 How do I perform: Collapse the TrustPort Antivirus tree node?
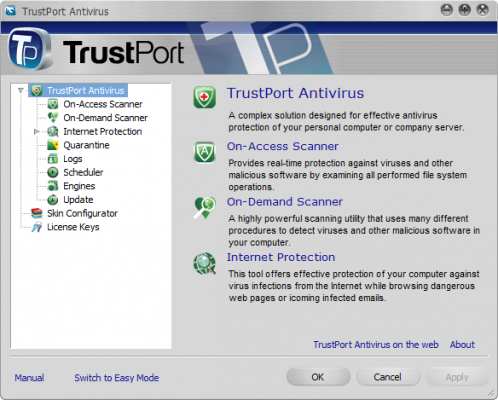click(21, 90)
